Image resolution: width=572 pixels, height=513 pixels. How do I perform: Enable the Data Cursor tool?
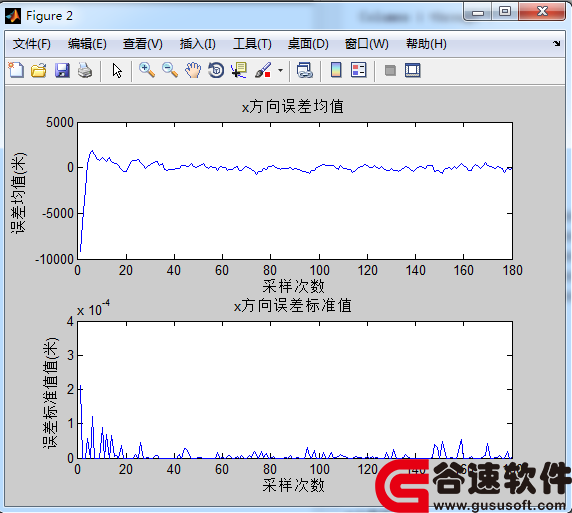239,70
